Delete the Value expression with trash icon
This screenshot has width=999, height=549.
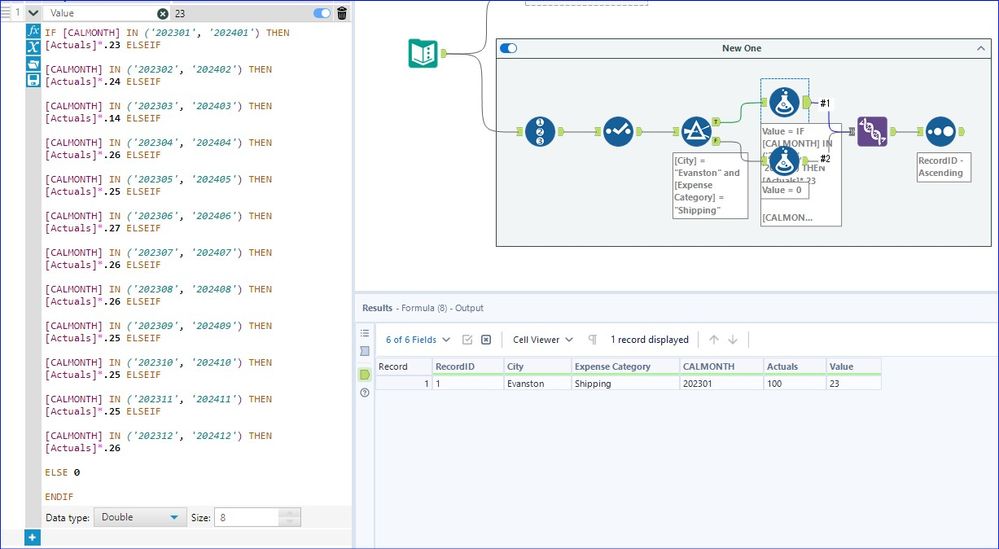tap(342, 13)
